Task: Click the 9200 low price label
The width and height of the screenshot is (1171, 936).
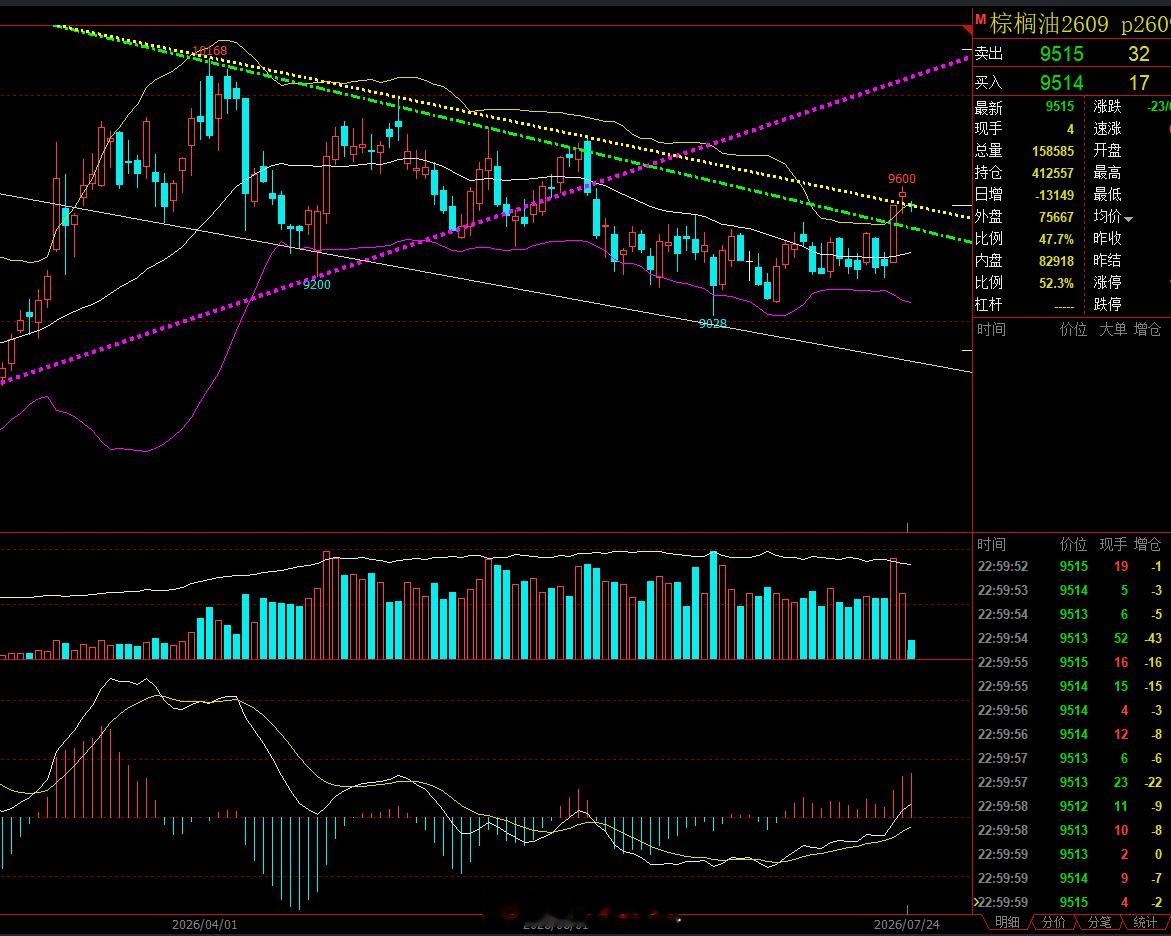Action: [317, 285]
